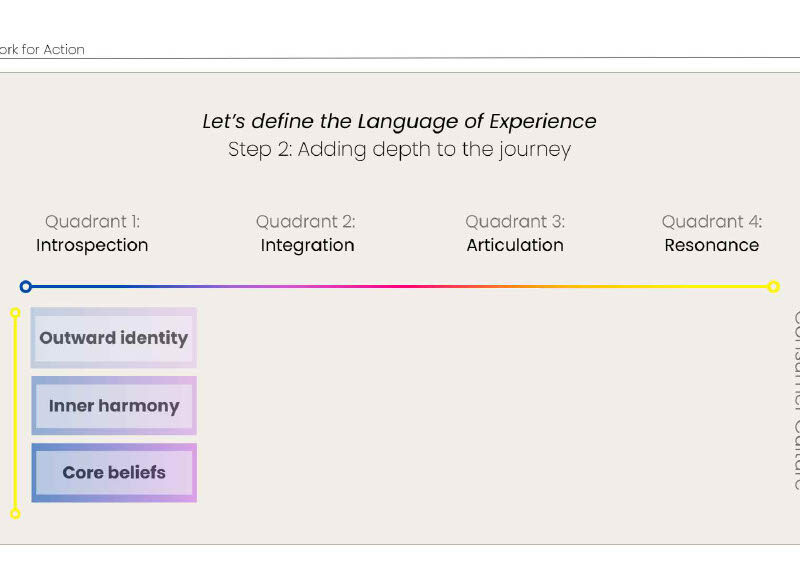
Task: Click the Quadrant 1 label
Action: point(92,222)
